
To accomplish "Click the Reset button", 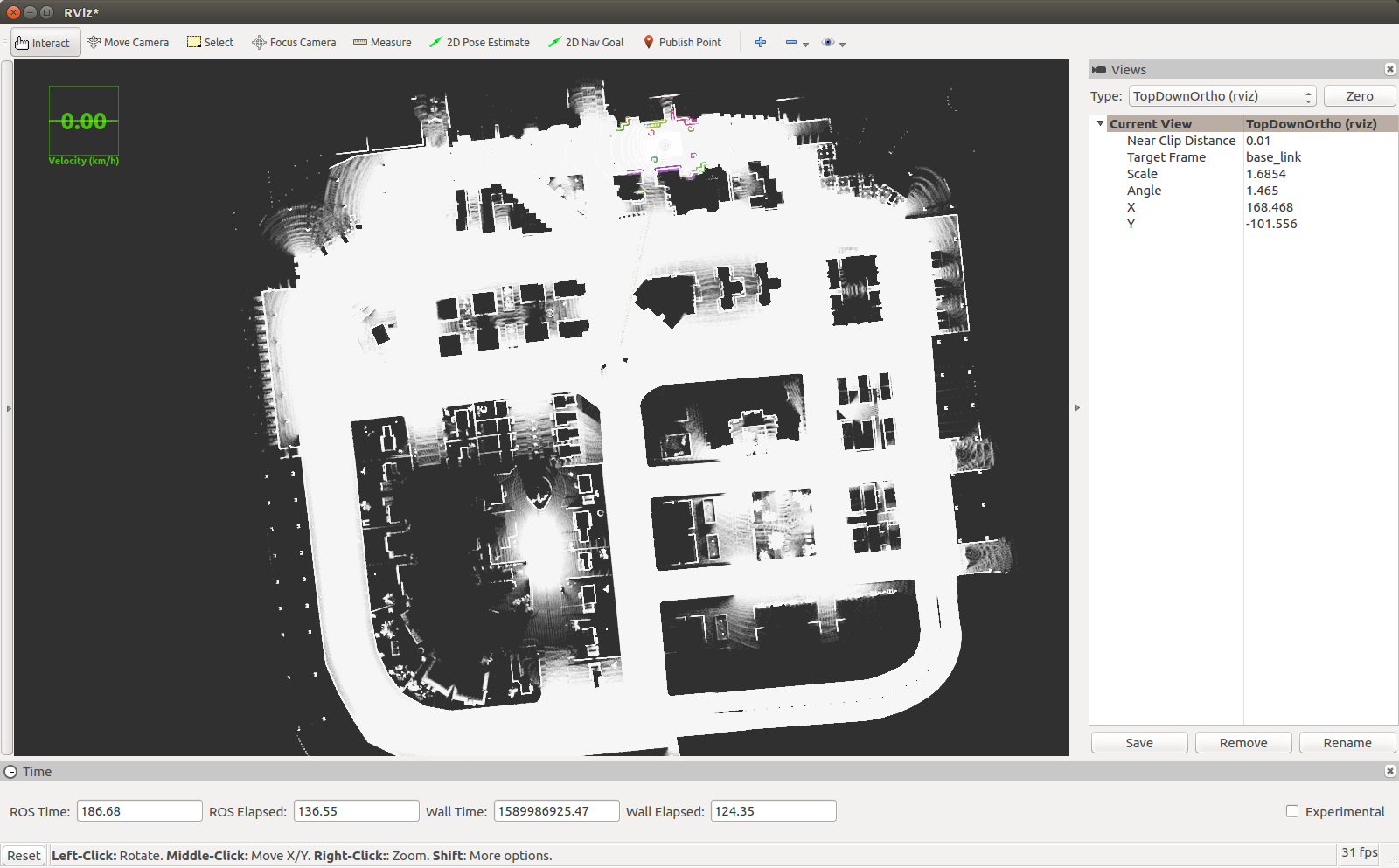I will click(24, 856).
